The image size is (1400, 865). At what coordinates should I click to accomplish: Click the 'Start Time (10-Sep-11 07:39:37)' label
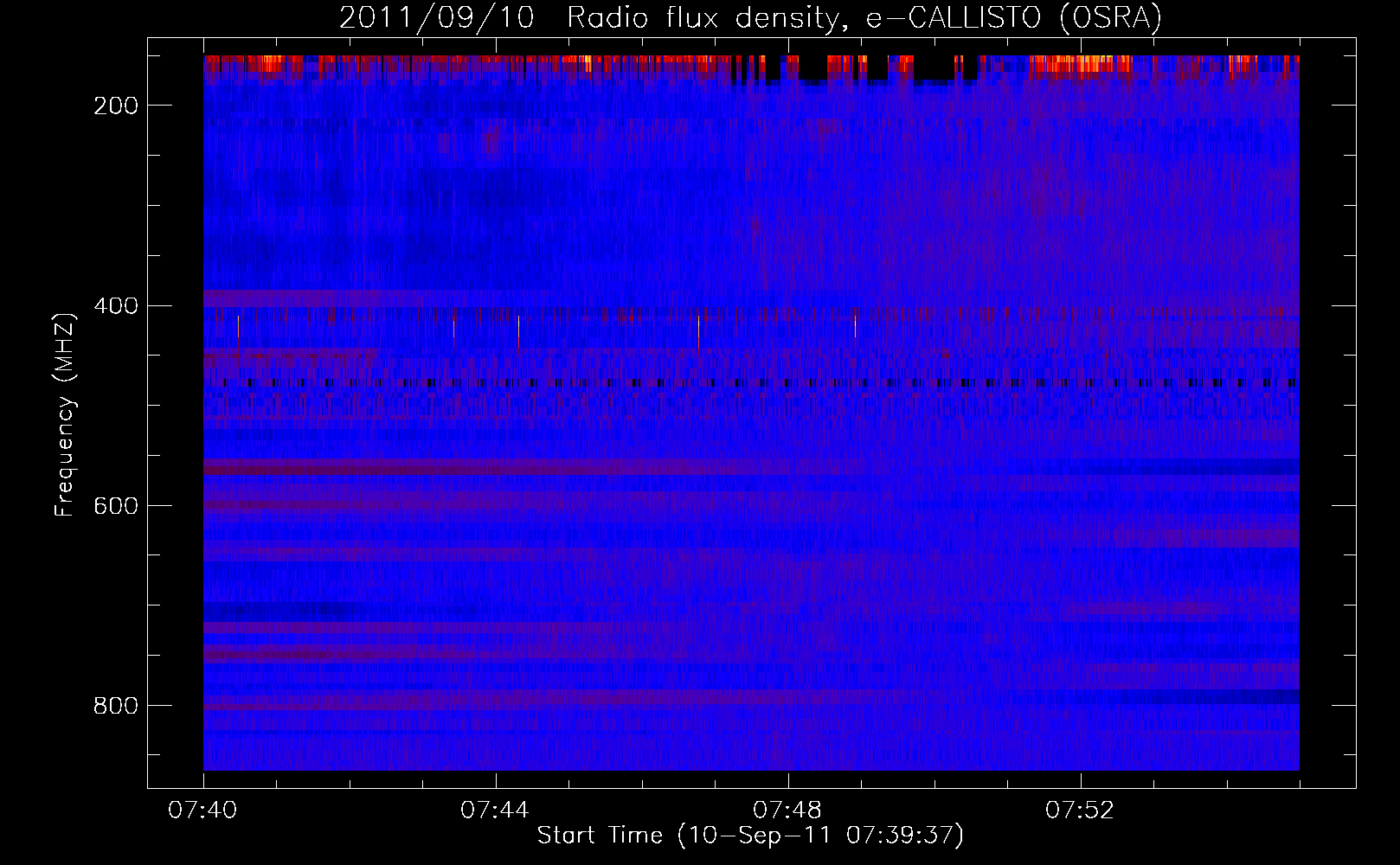click(x=750, y=836)
